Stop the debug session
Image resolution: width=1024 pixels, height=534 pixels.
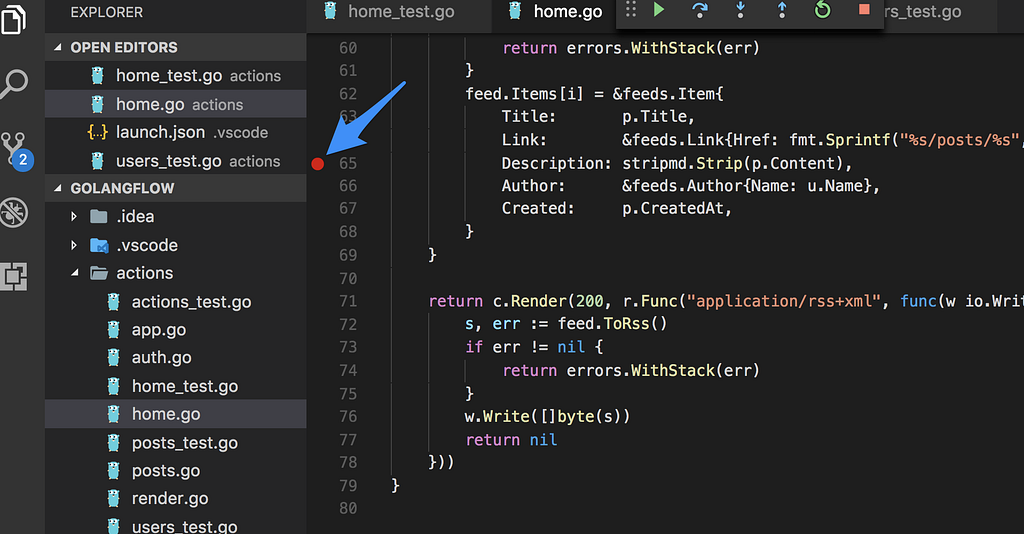[x=864, y=9]
